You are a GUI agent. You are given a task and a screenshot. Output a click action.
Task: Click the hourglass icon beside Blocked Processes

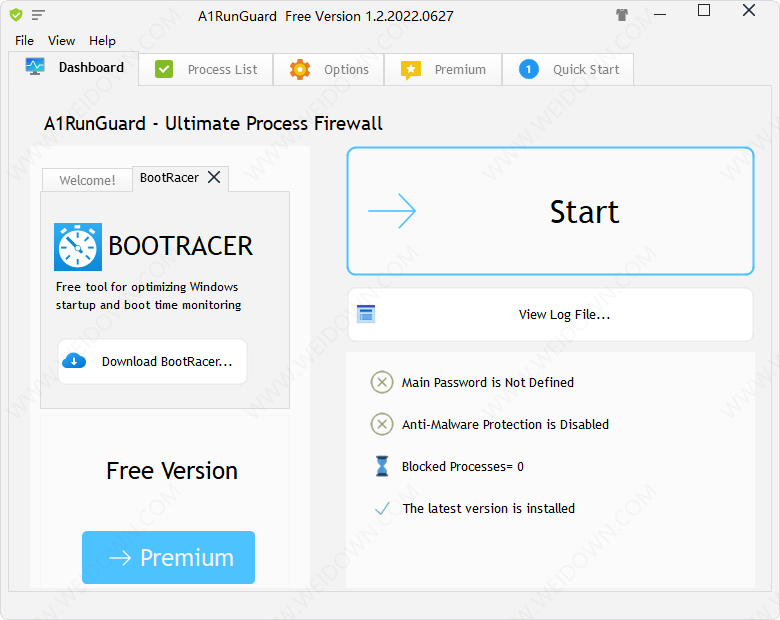381,466
